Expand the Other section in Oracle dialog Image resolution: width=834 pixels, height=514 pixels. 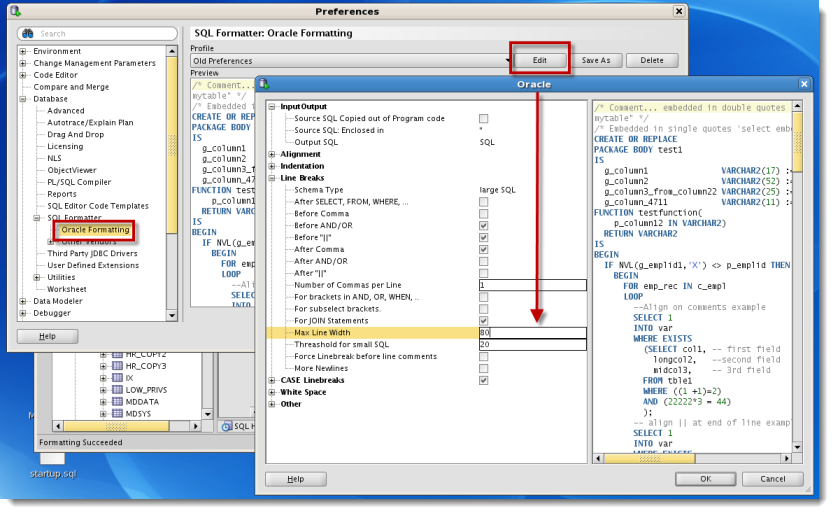tap(272, 404)
